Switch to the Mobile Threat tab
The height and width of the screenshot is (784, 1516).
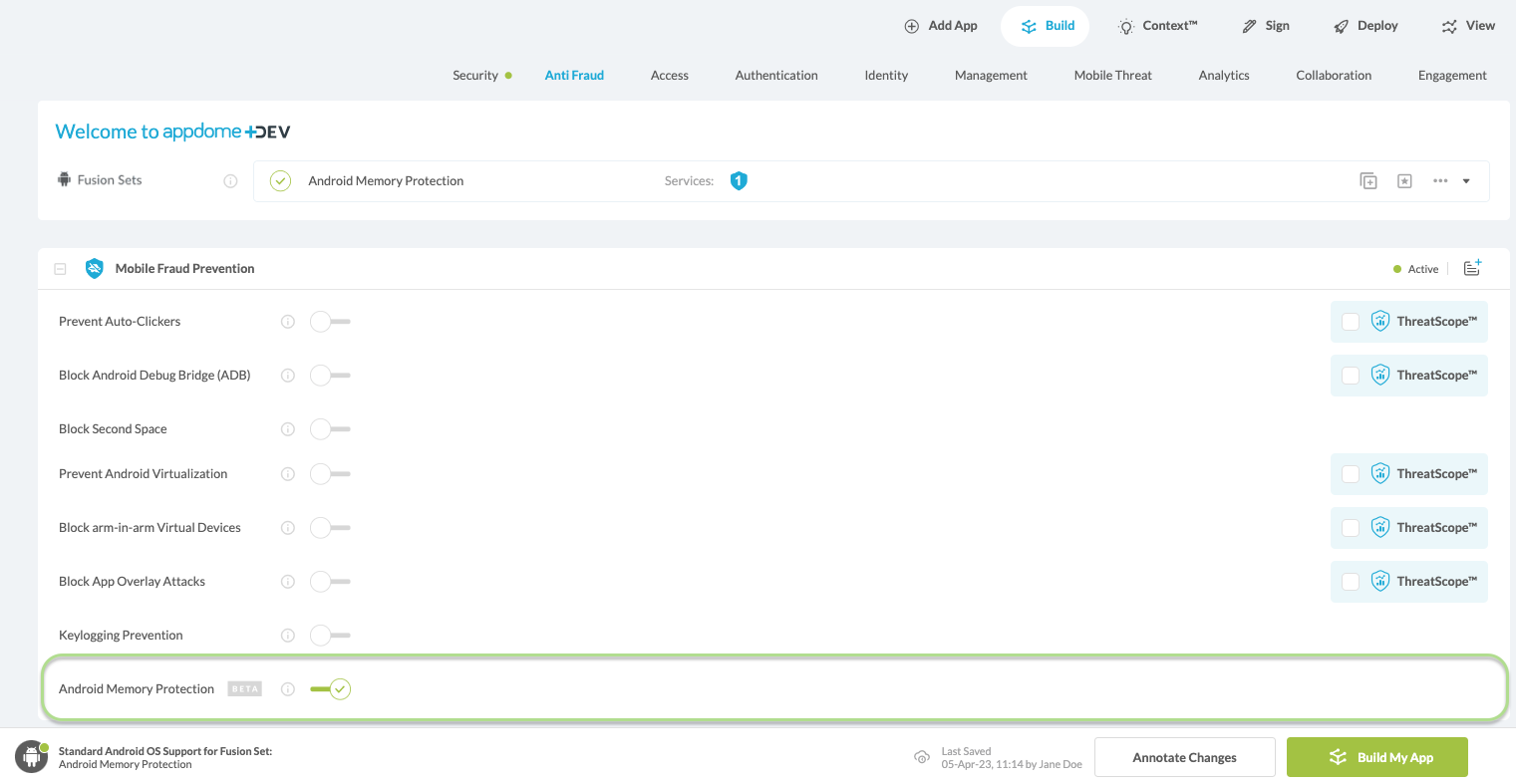click(1112, 76)
